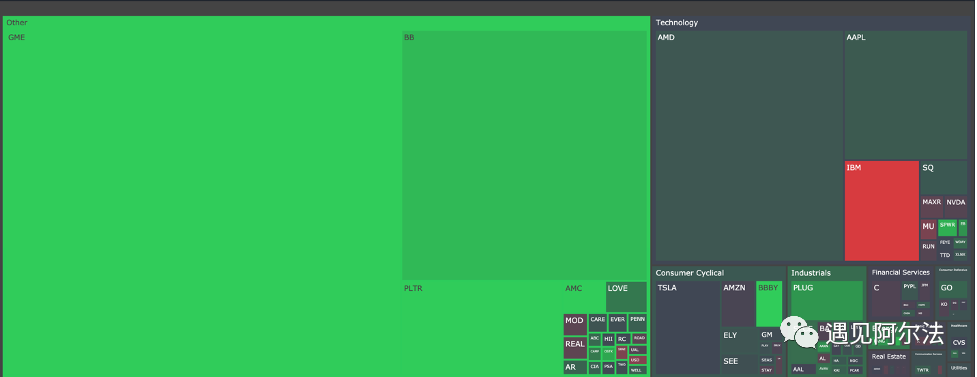The height and width of the screenshot is (377, 977).
Task: Select the MOD tile below AMC
Action: pyautogui.click(x=575, y=324)
